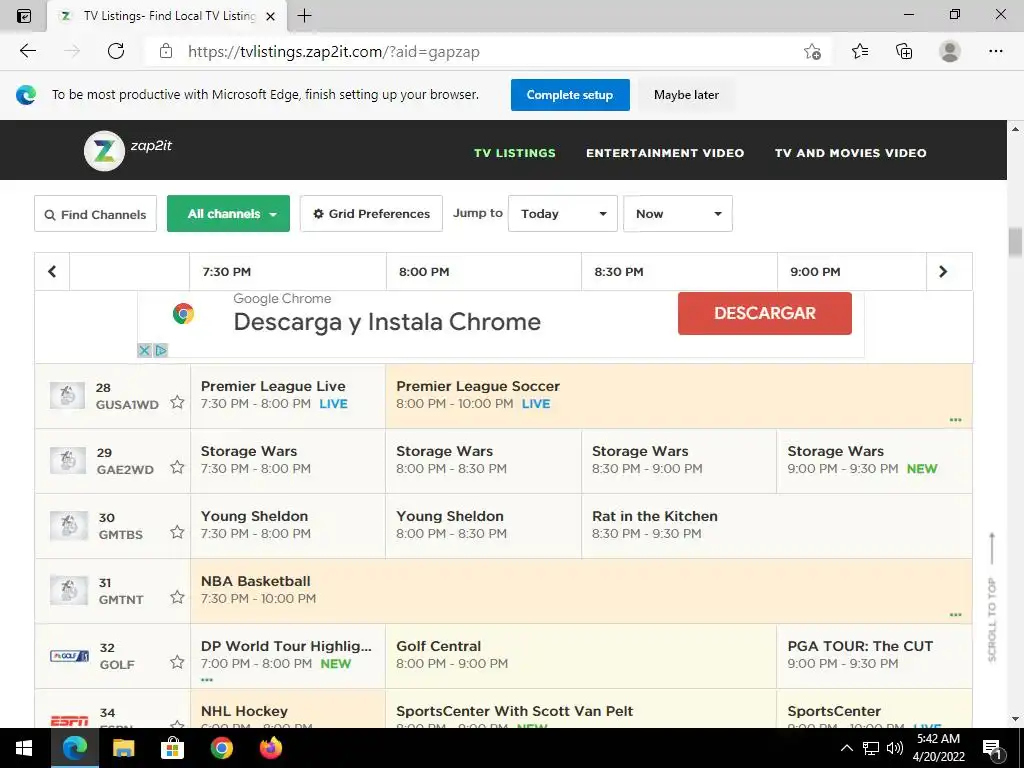The width and height of the screenshot is (1024, 768).
Task: Open File Explorer from taskbar
Action: tap(123, 748)
